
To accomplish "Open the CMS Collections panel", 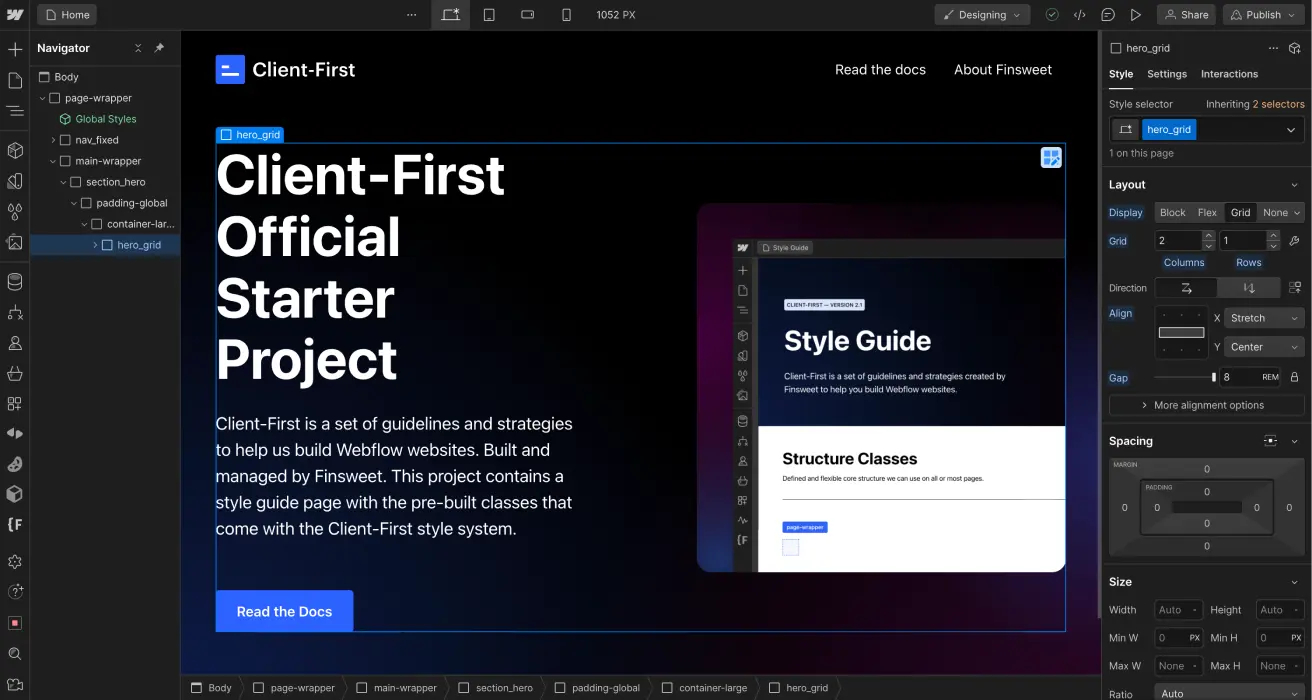I will pos(15,283).
